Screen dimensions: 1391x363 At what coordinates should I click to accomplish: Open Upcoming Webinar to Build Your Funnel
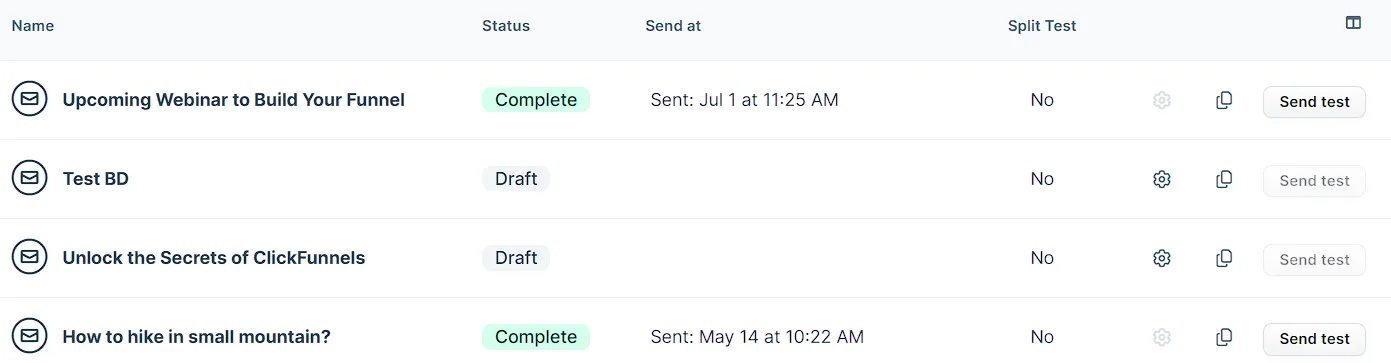point(233,99)
